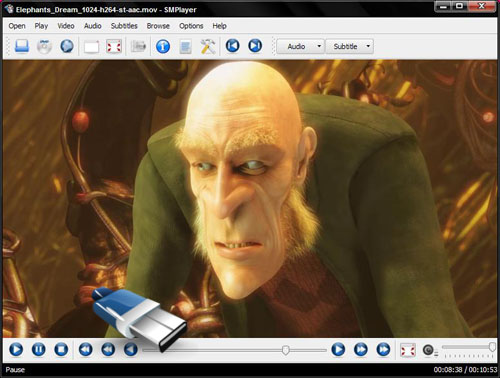
Task: Skip forward with the rightmost of the three forward buttons
Action: point(383,349)
